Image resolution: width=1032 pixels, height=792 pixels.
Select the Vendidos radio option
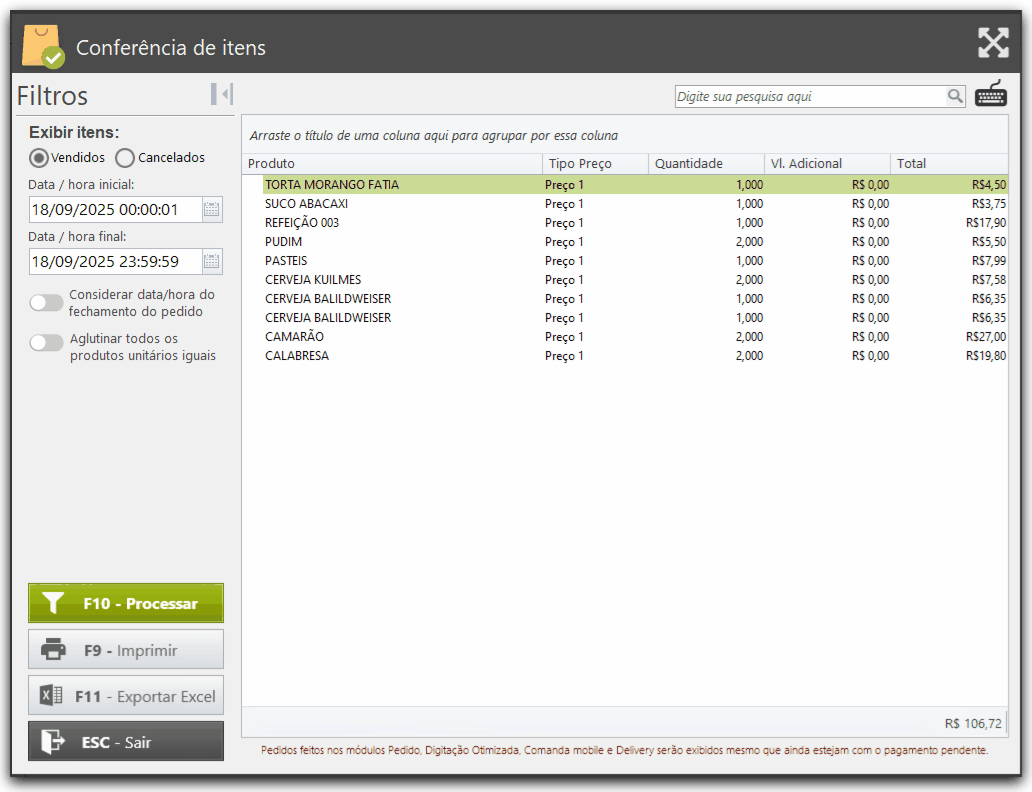[x=39, y=158]
